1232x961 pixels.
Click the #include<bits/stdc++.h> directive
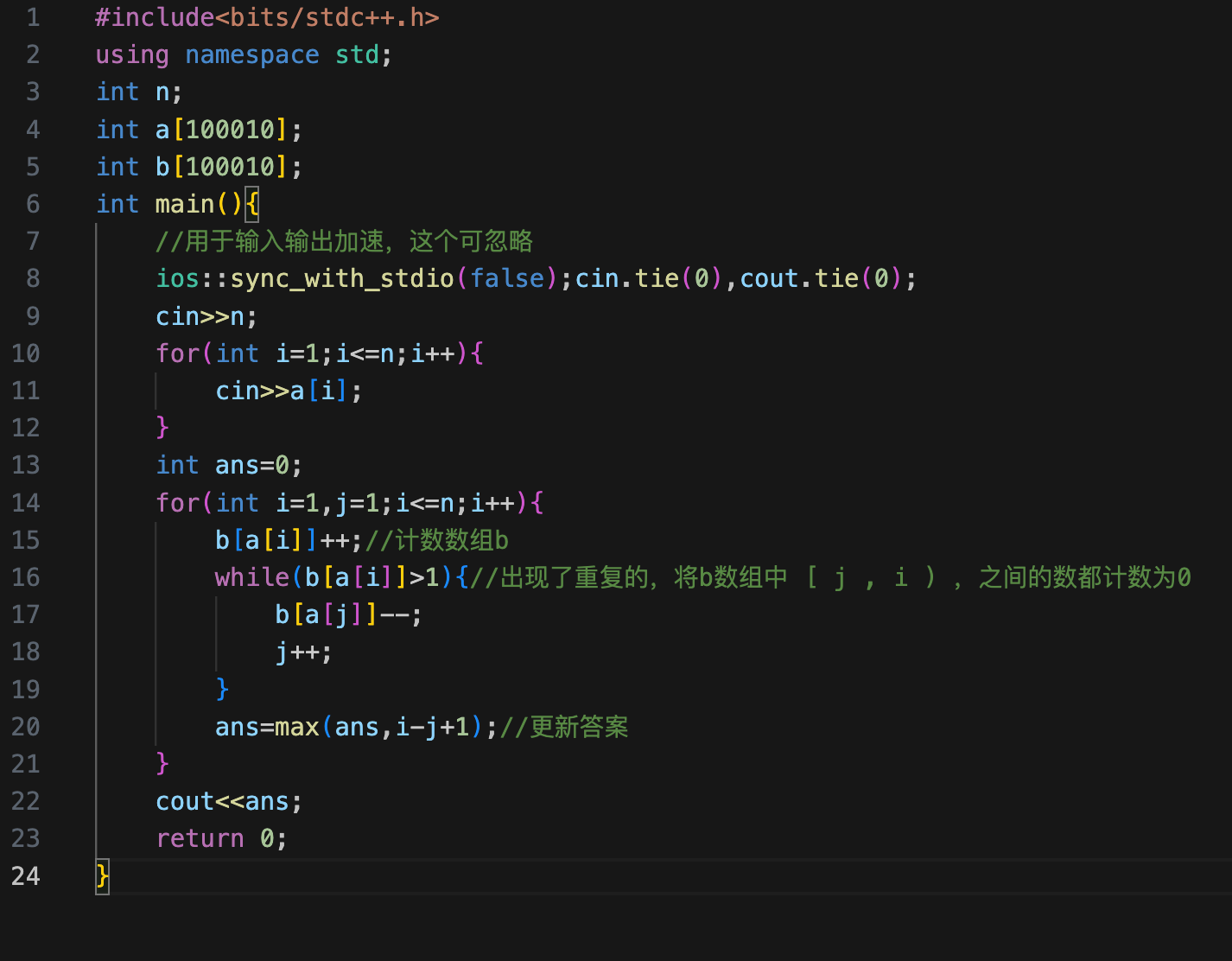tap(268, 17)
